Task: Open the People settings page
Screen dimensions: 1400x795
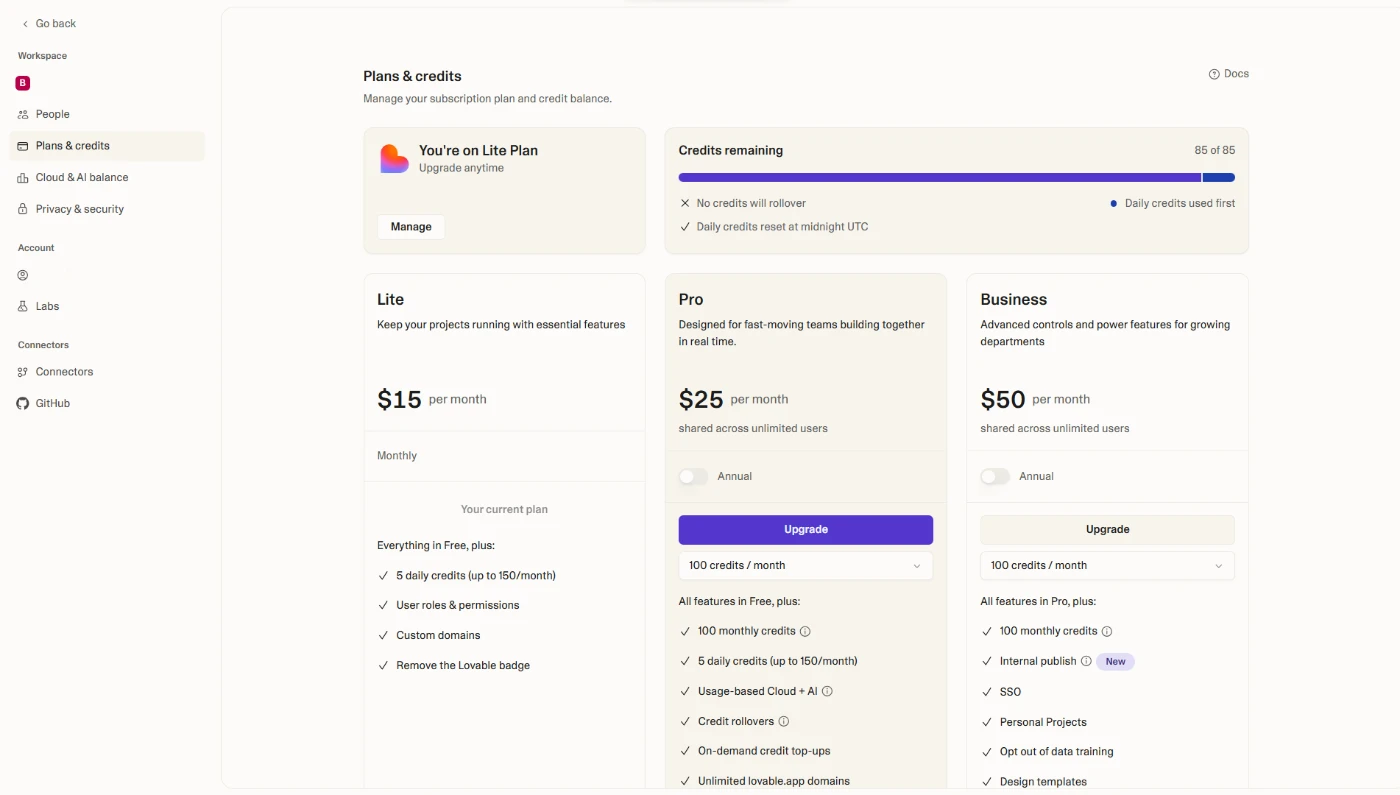Action: tap(53, 114)
